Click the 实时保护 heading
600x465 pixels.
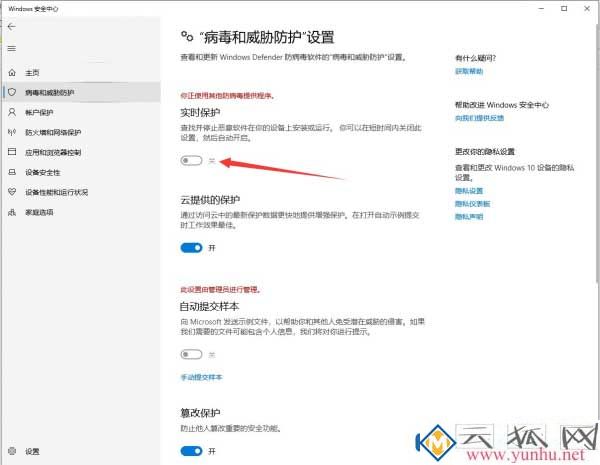[200, 113]
